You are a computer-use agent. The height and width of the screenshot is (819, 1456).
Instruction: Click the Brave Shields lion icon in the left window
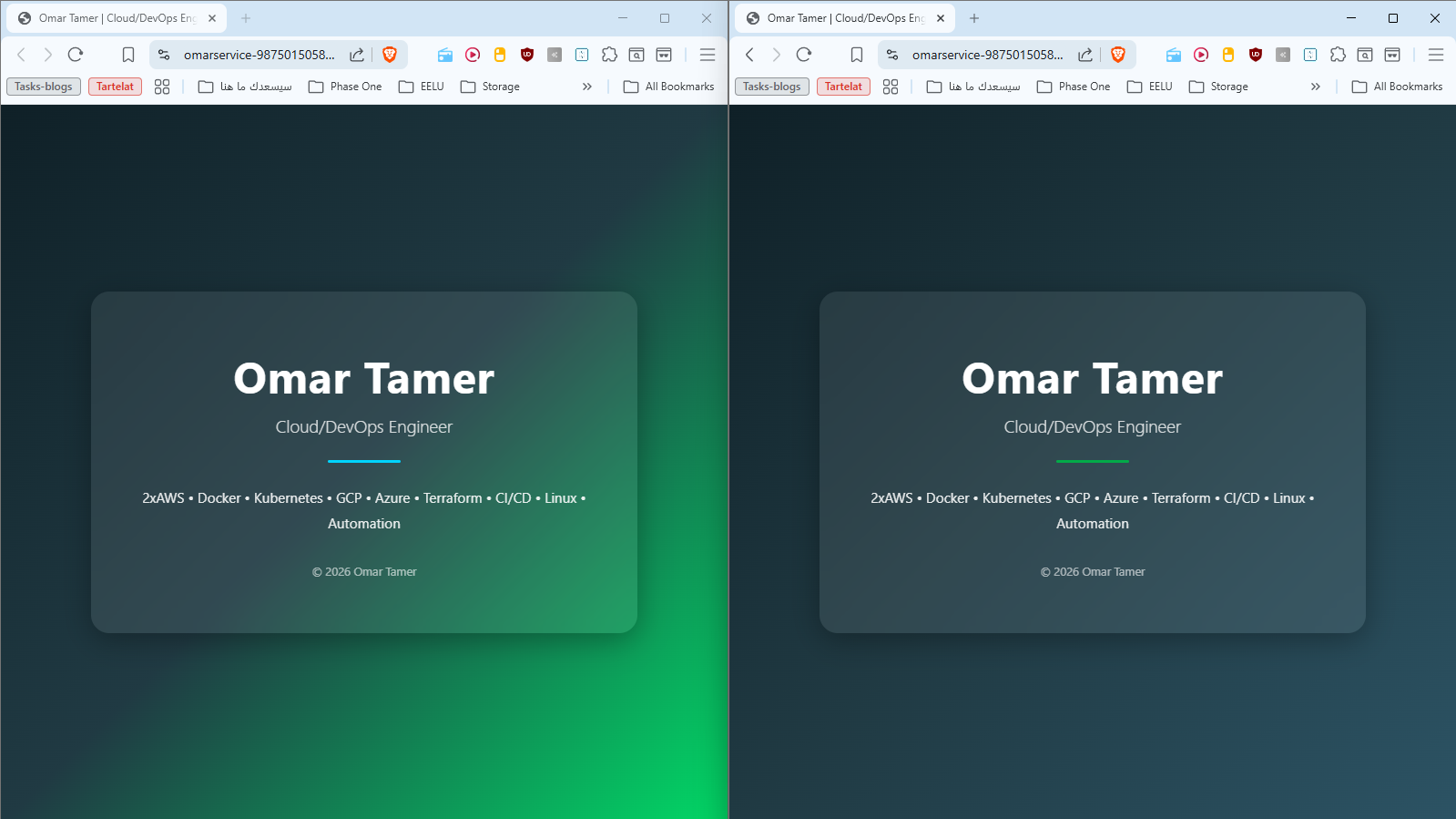(x=390, y=55)
